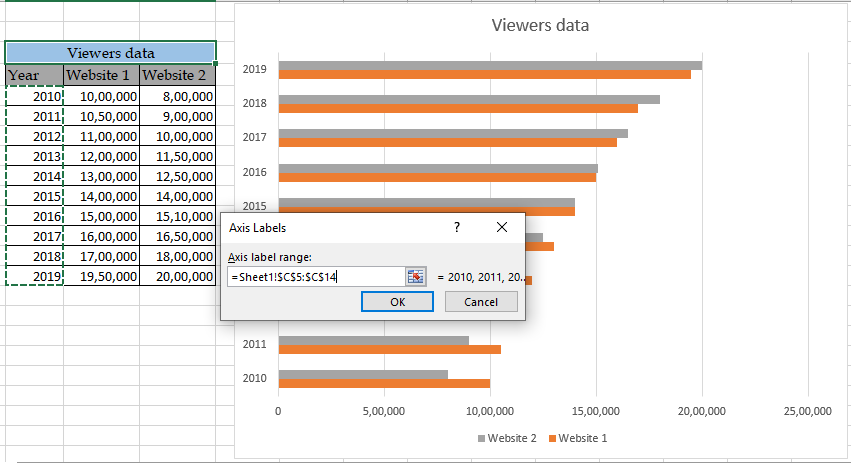Select the 2018 vertical axis label
851x463 pixels.
coord(254,103)
